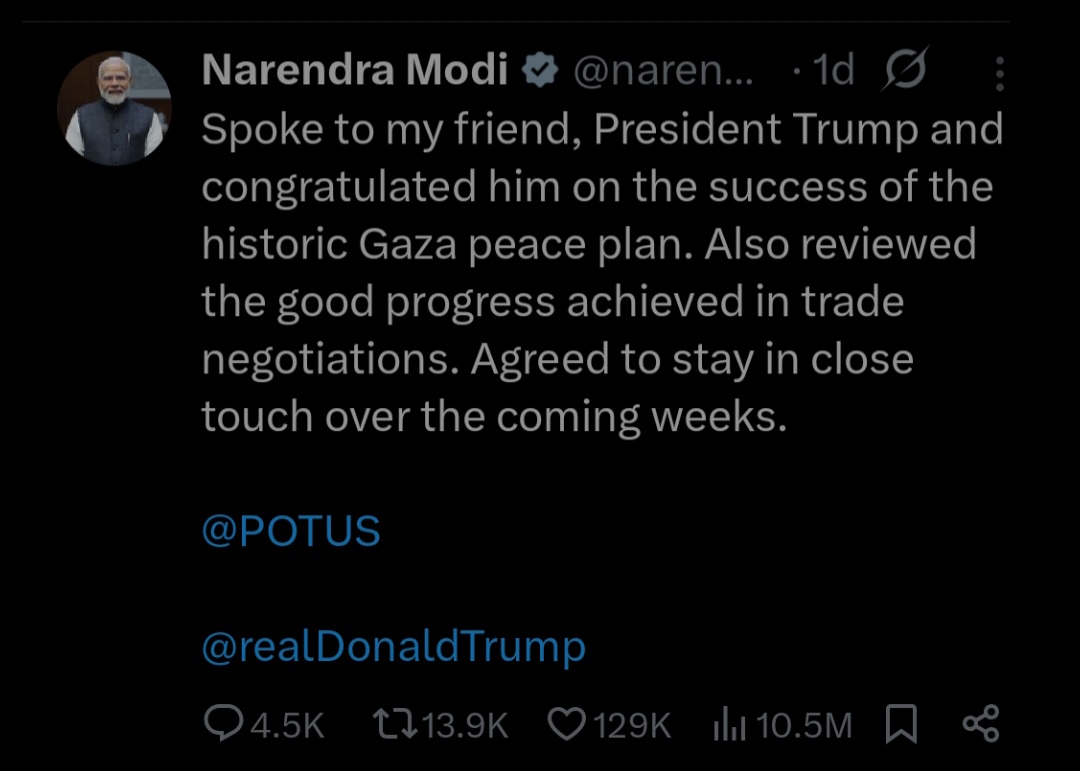Tap the Grok slashed-circle icon
This screenshot has height=771, width=1080.
(906, 71)
